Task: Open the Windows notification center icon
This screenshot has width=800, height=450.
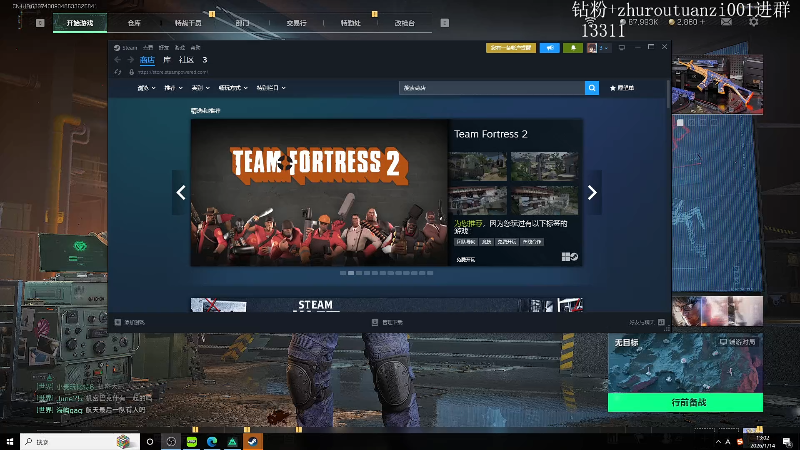Action: tap(788, 441)
